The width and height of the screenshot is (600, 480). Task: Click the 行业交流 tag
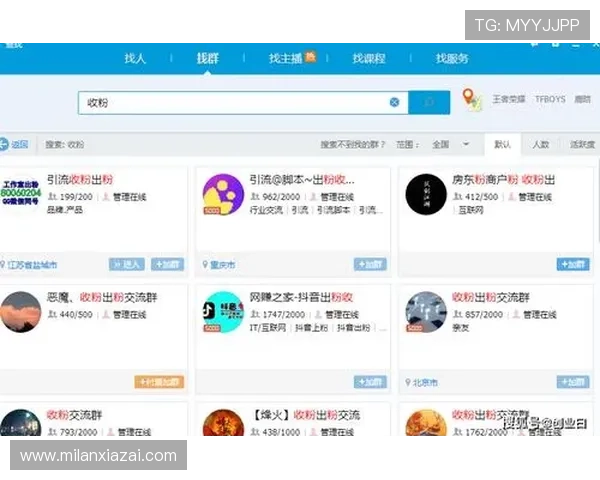click(266, 210)
